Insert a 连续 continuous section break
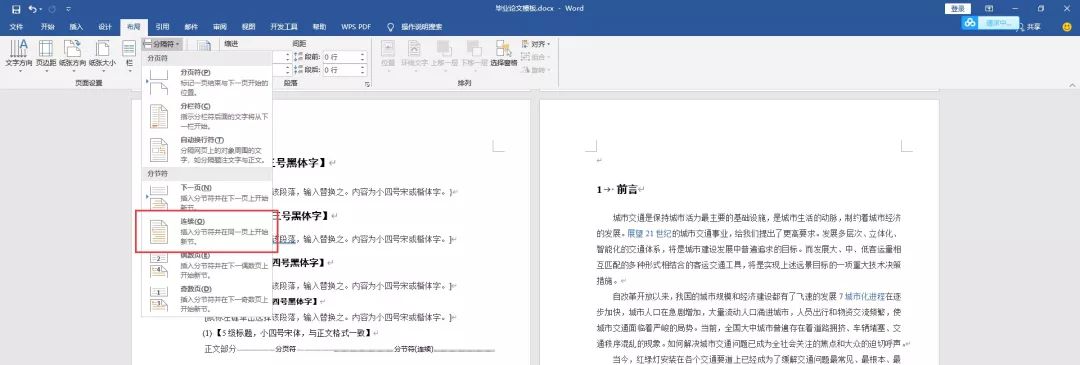The width and height of the screenshot is (1080, 365). coord(207,231)
